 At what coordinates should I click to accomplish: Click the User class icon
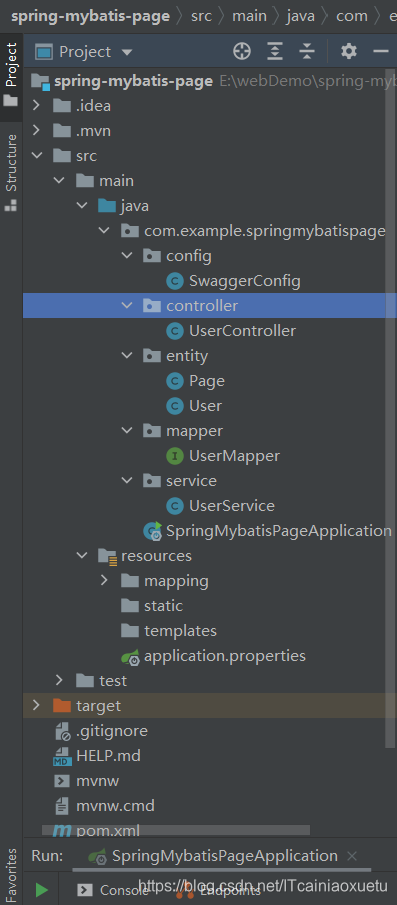tap(174, 406)
